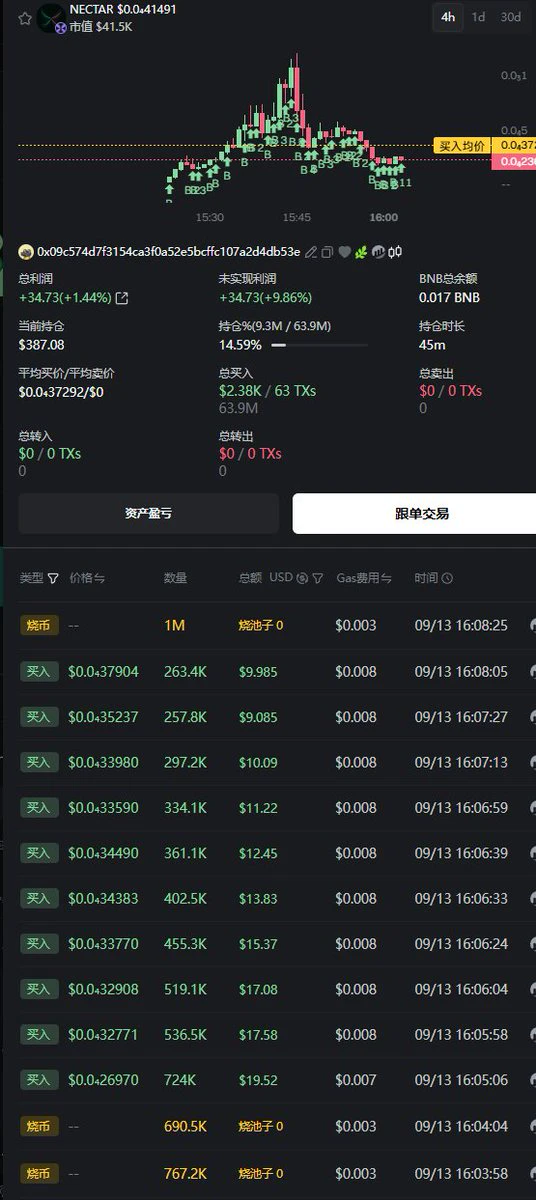Click 数量 column header
Image resolution: width=536 pixels, height=1200 pixels.
[176, 578]
